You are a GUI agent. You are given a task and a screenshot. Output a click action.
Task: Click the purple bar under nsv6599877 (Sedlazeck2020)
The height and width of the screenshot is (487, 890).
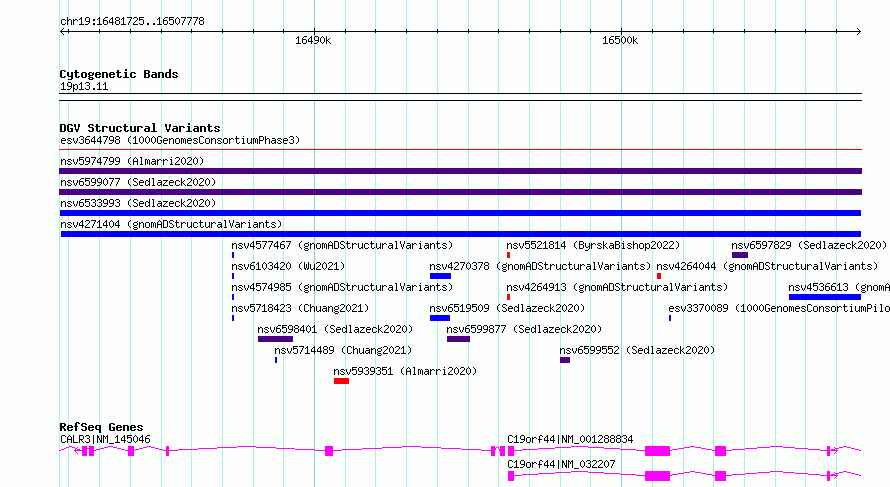[x=458, y=339]
